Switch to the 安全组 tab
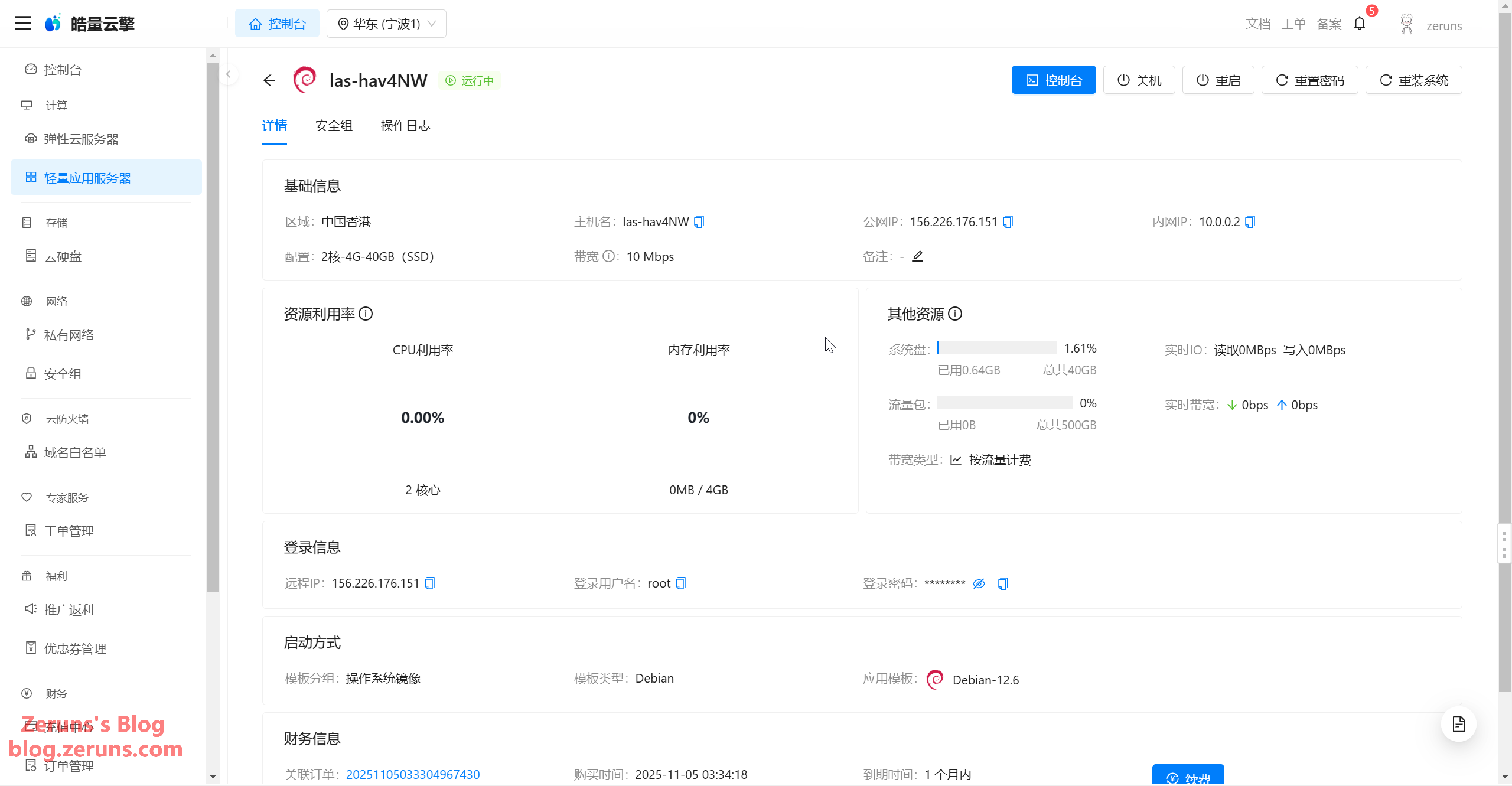Image resolution: width=1512 pixels, height=786 pixels. click(x=334, y=125)
